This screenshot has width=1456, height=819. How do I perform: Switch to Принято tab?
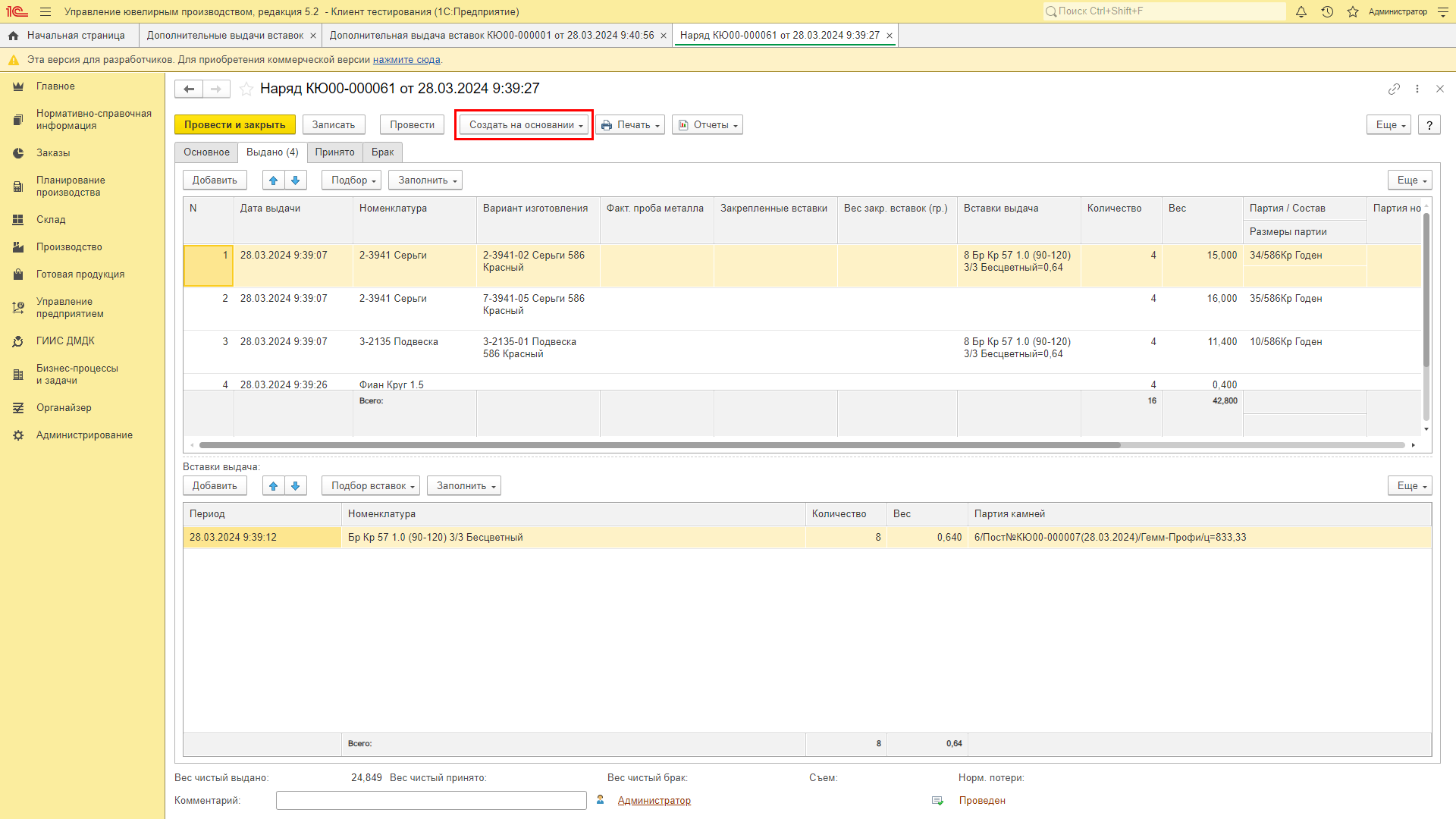(x=334, y=152)
